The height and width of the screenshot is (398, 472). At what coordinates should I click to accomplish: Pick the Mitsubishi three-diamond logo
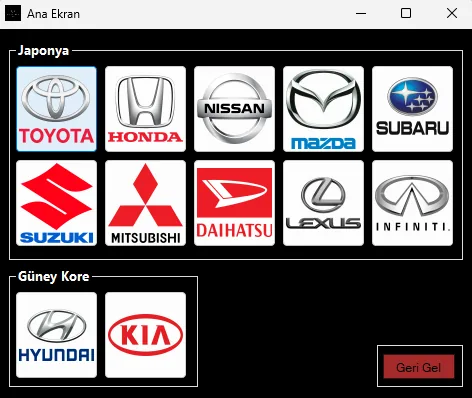coord(145,203)
